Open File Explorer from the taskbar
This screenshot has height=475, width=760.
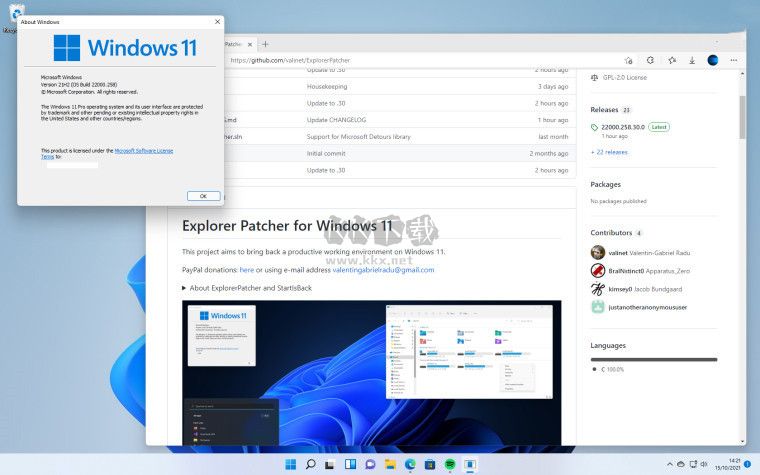(x=390, y=465)
